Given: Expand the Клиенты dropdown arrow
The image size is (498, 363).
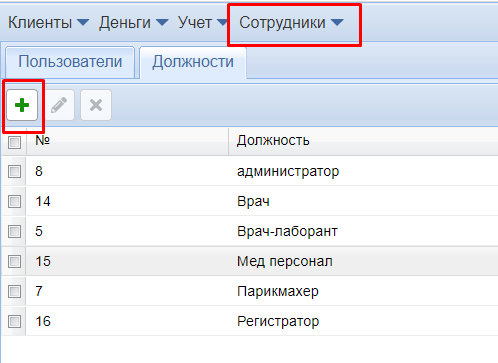Looking at the screenshot, I should (83, 22).
